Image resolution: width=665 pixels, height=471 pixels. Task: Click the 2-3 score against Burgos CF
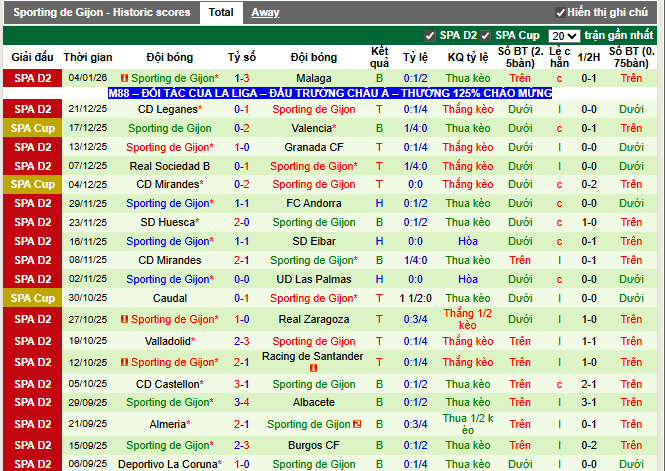tap(242, 446)
